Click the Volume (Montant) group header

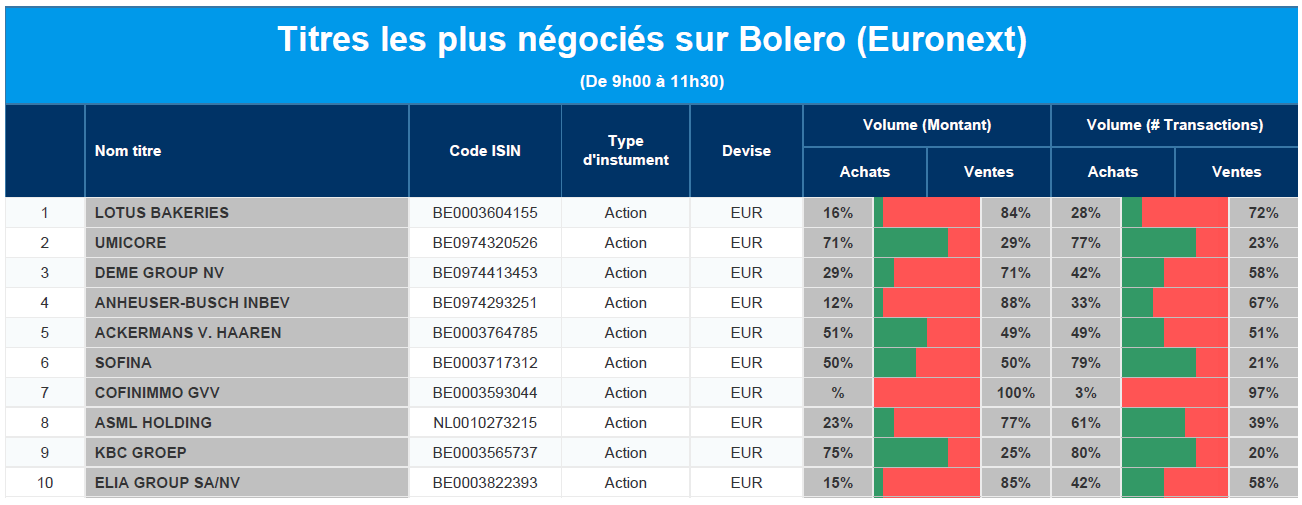[927, 126]
